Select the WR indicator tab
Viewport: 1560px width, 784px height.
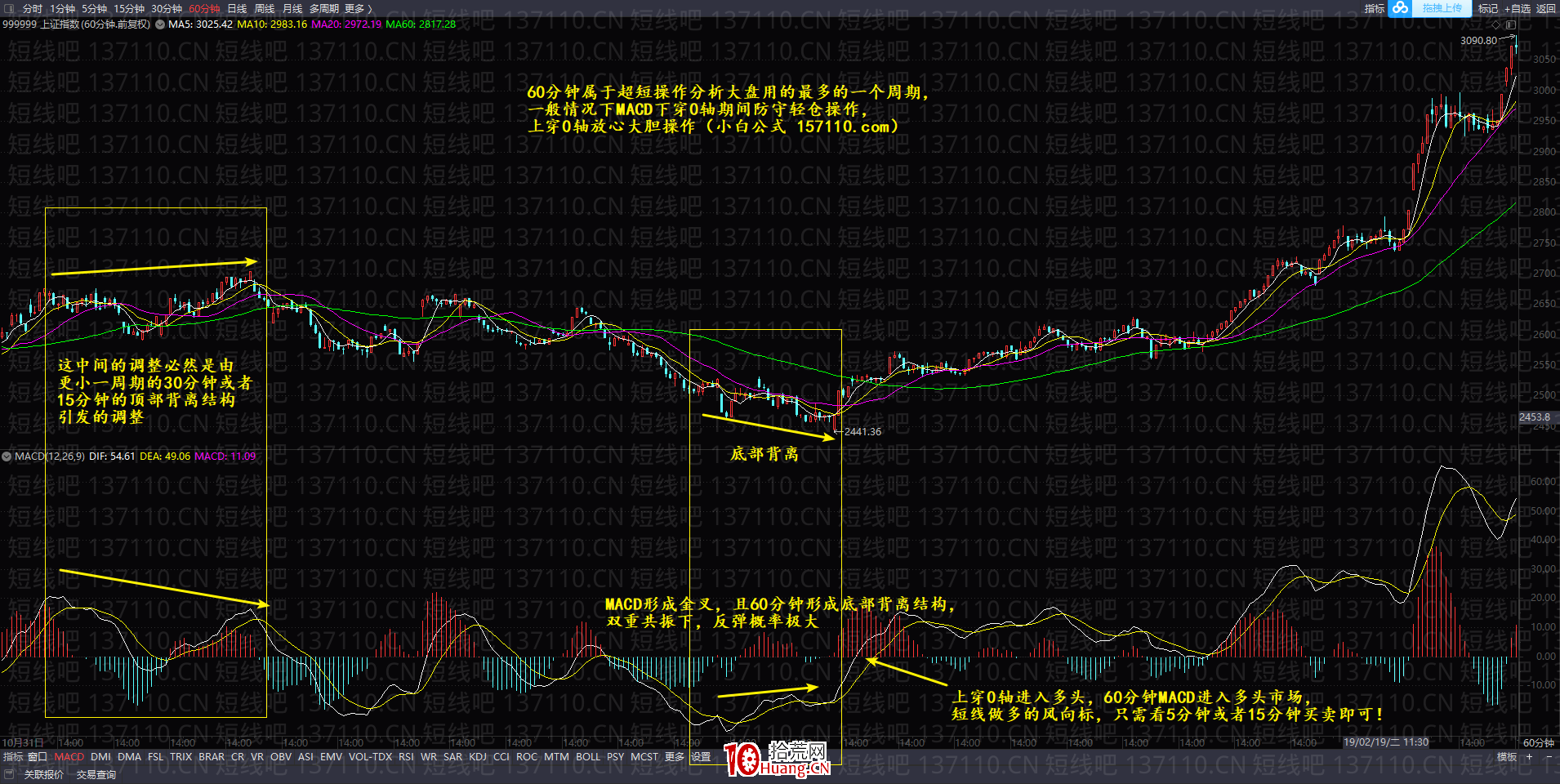point(429,757)
